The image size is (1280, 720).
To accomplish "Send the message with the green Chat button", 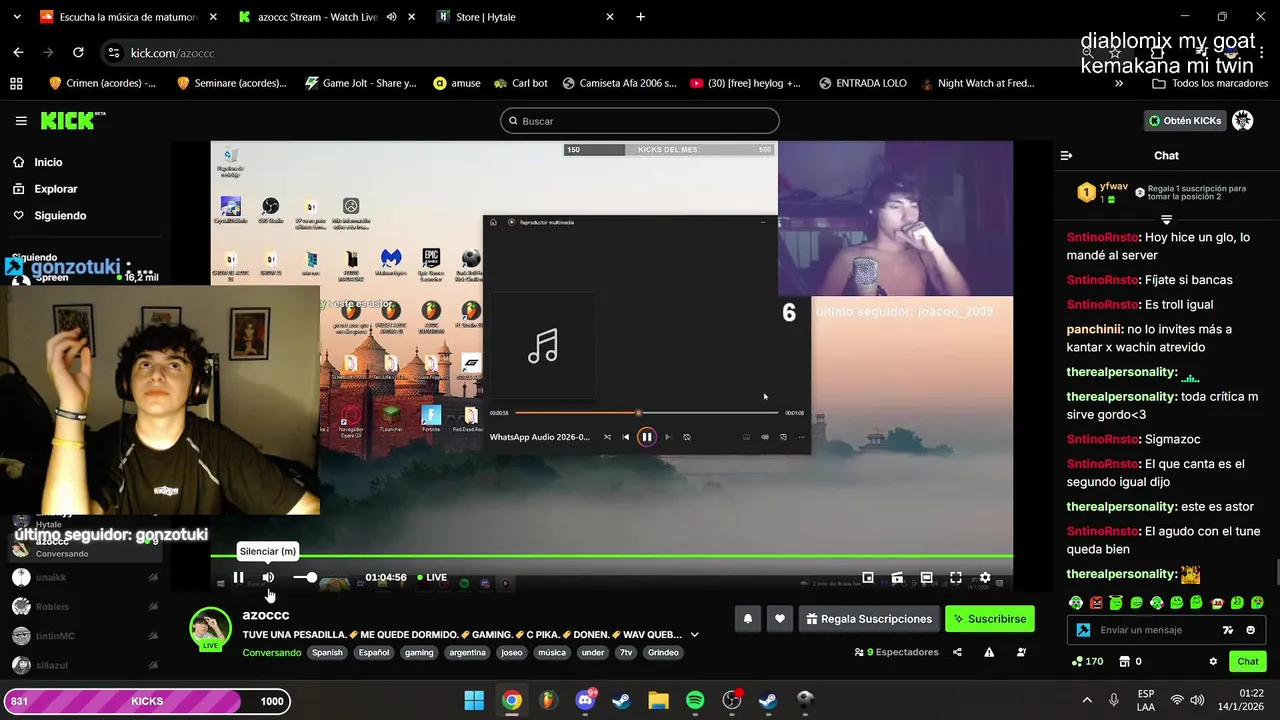I will click(1248, 661).
